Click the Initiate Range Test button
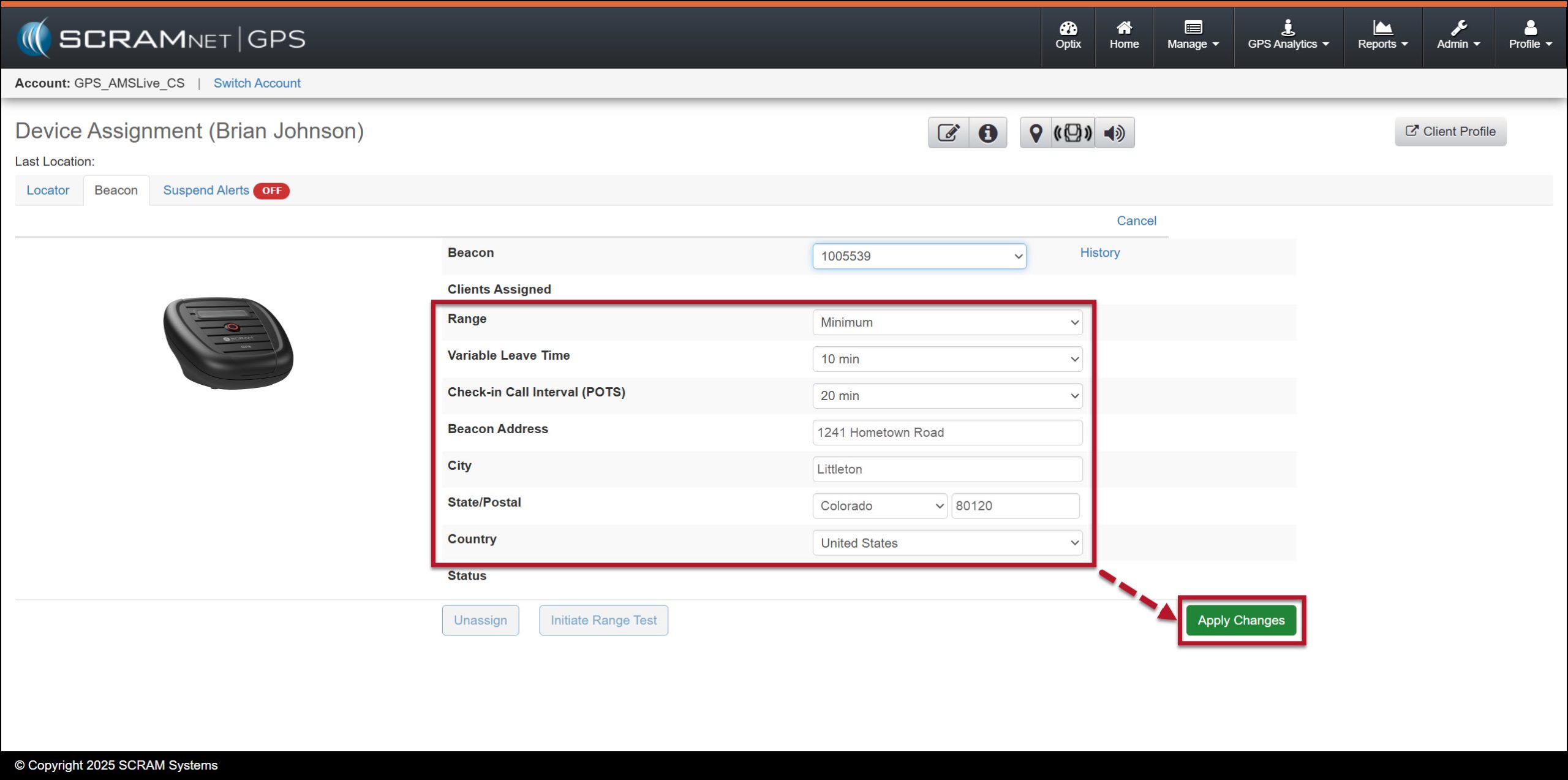Screen dimensions: 1568x780 pos(603,620)
